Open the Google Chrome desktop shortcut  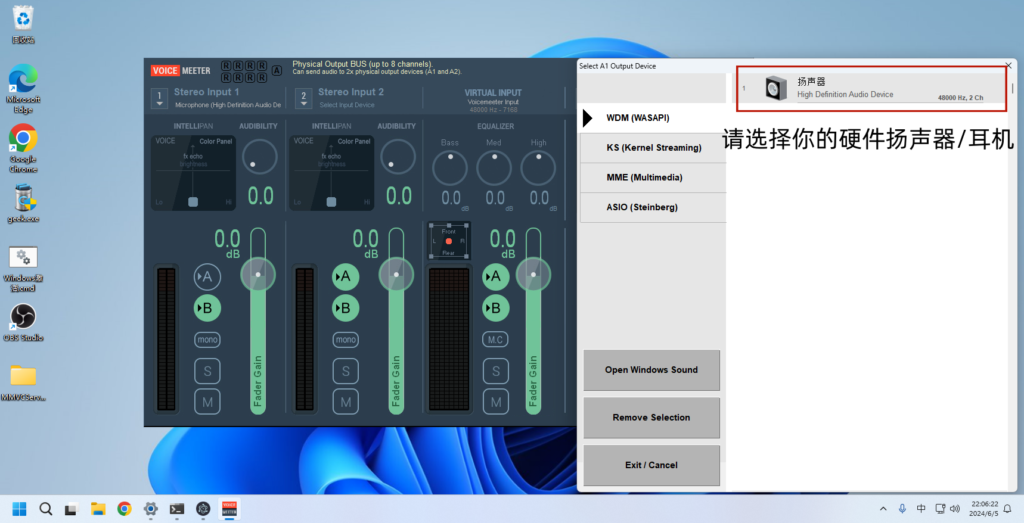point(23,148)
